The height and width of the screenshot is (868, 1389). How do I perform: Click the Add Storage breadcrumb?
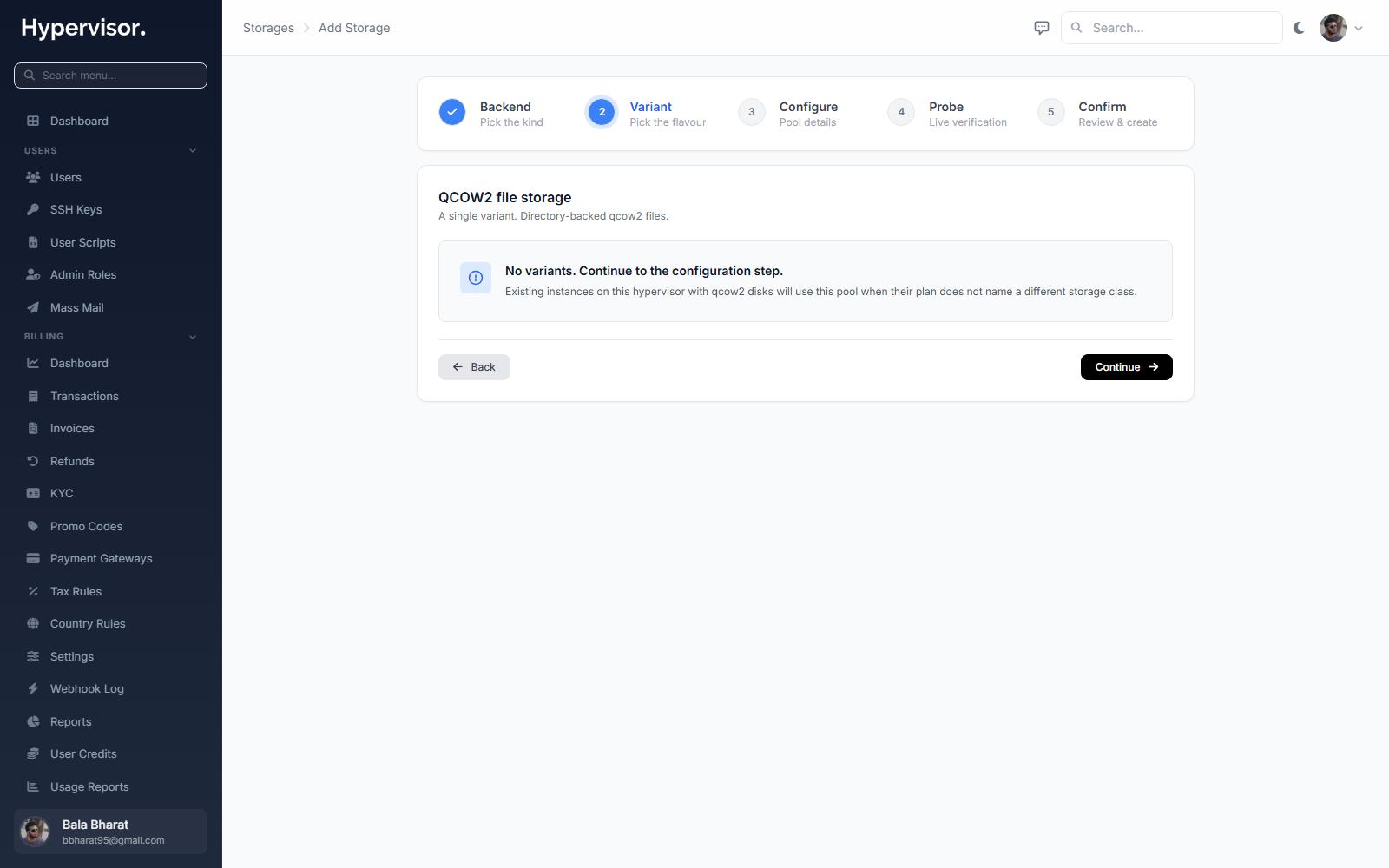click(x=354, y=28)
